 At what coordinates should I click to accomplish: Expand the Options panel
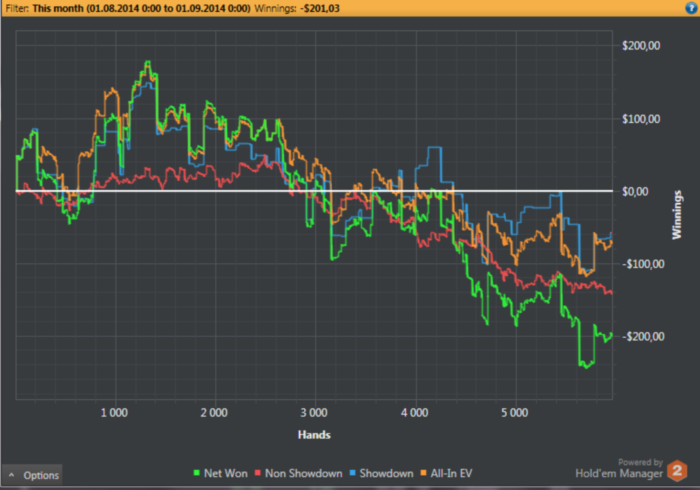32,475
